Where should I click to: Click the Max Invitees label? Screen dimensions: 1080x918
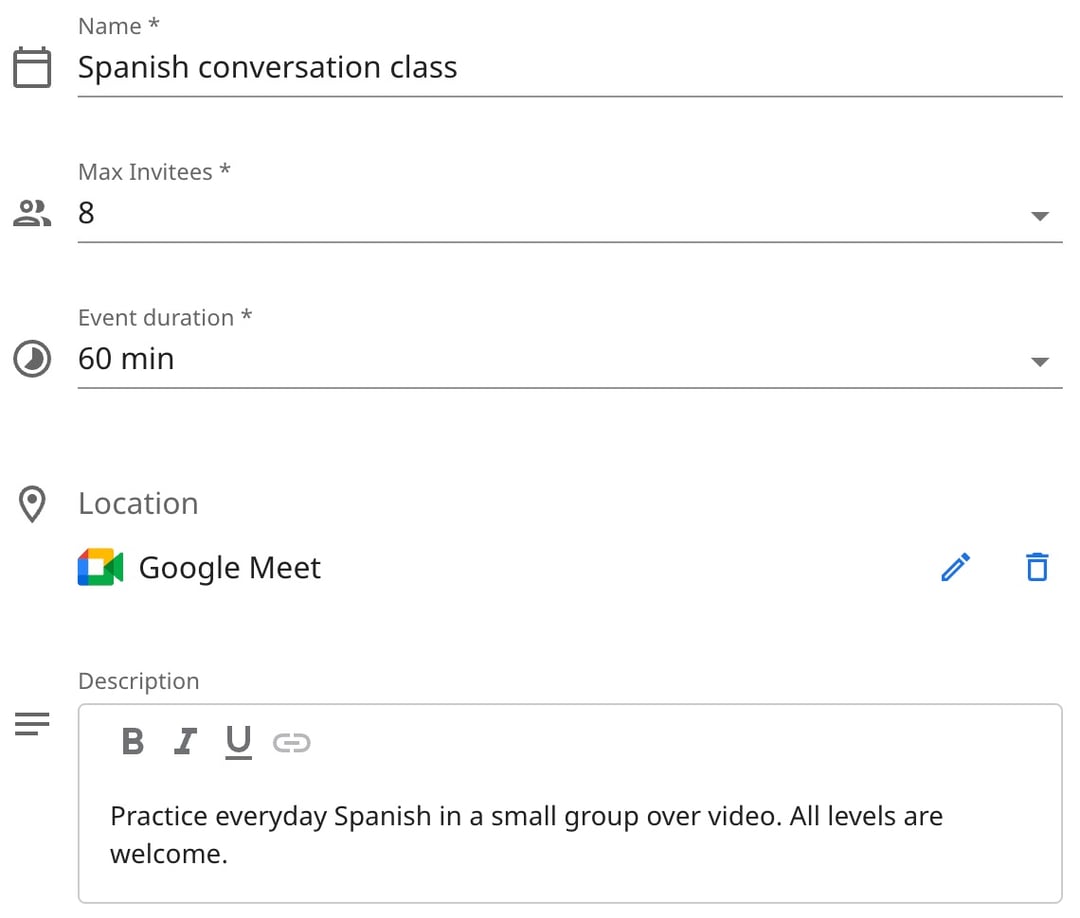[x=154, y=171]
